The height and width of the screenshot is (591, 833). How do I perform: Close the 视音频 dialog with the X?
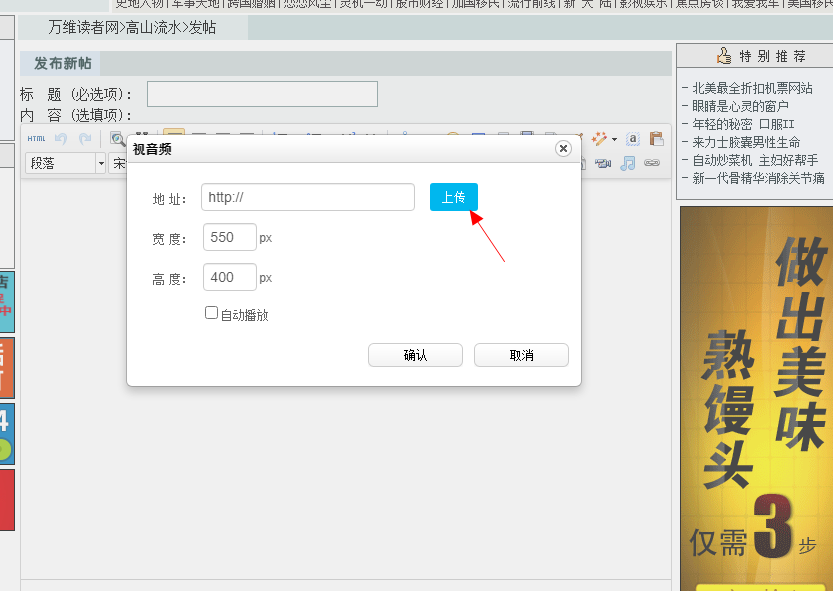point(563,148)
